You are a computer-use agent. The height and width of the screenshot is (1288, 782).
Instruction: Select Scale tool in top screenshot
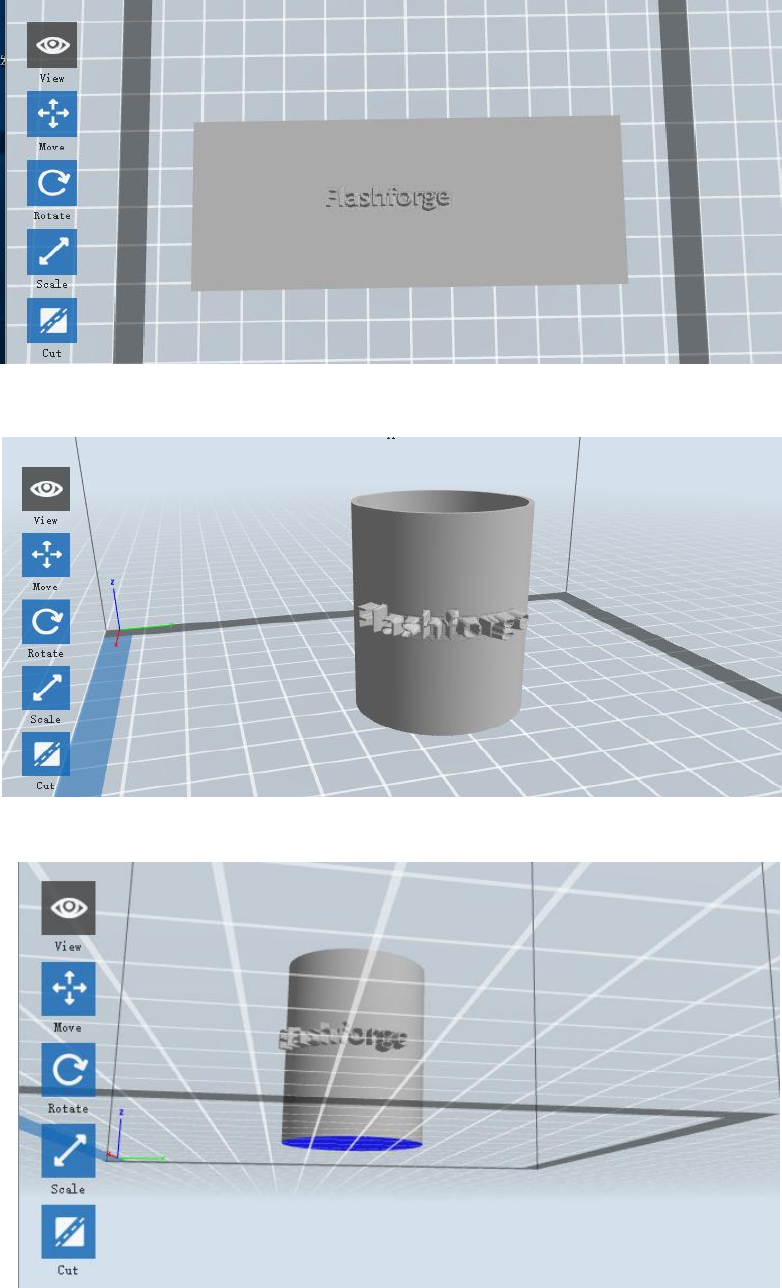(52, 252)
